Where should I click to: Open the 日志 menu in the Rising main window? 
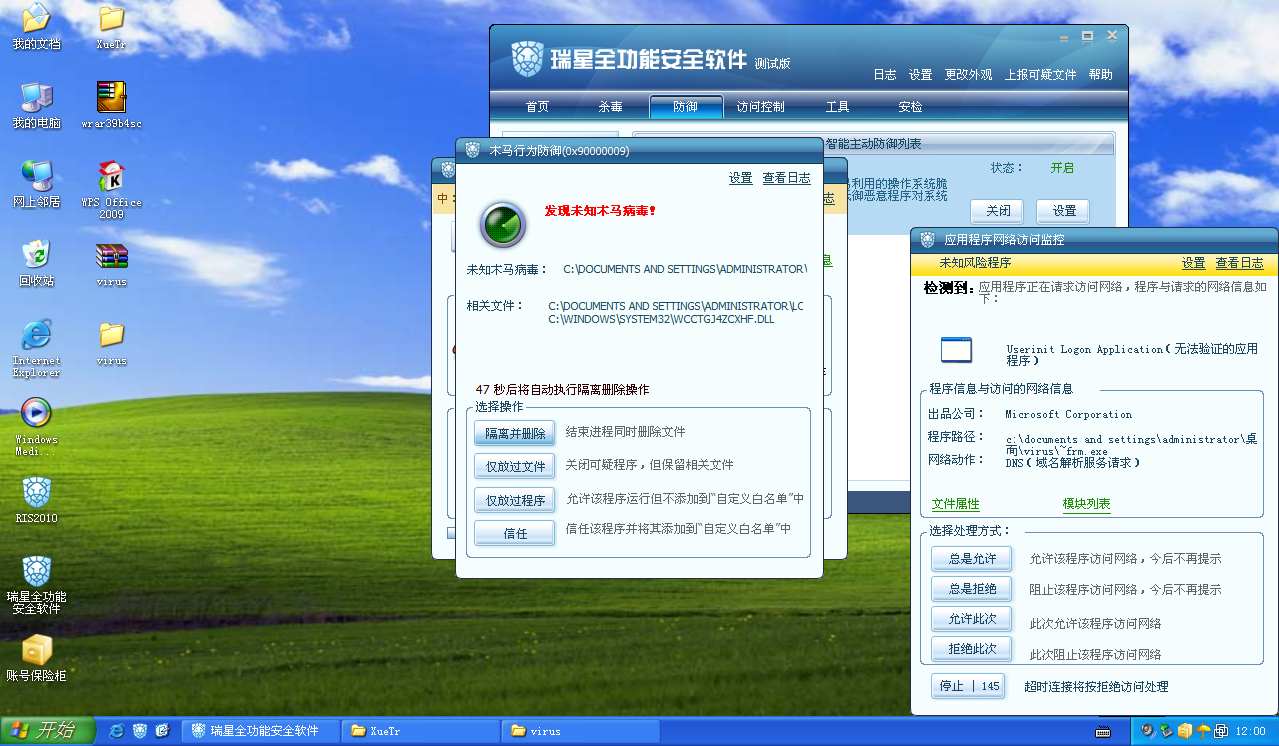pos(885,75)
